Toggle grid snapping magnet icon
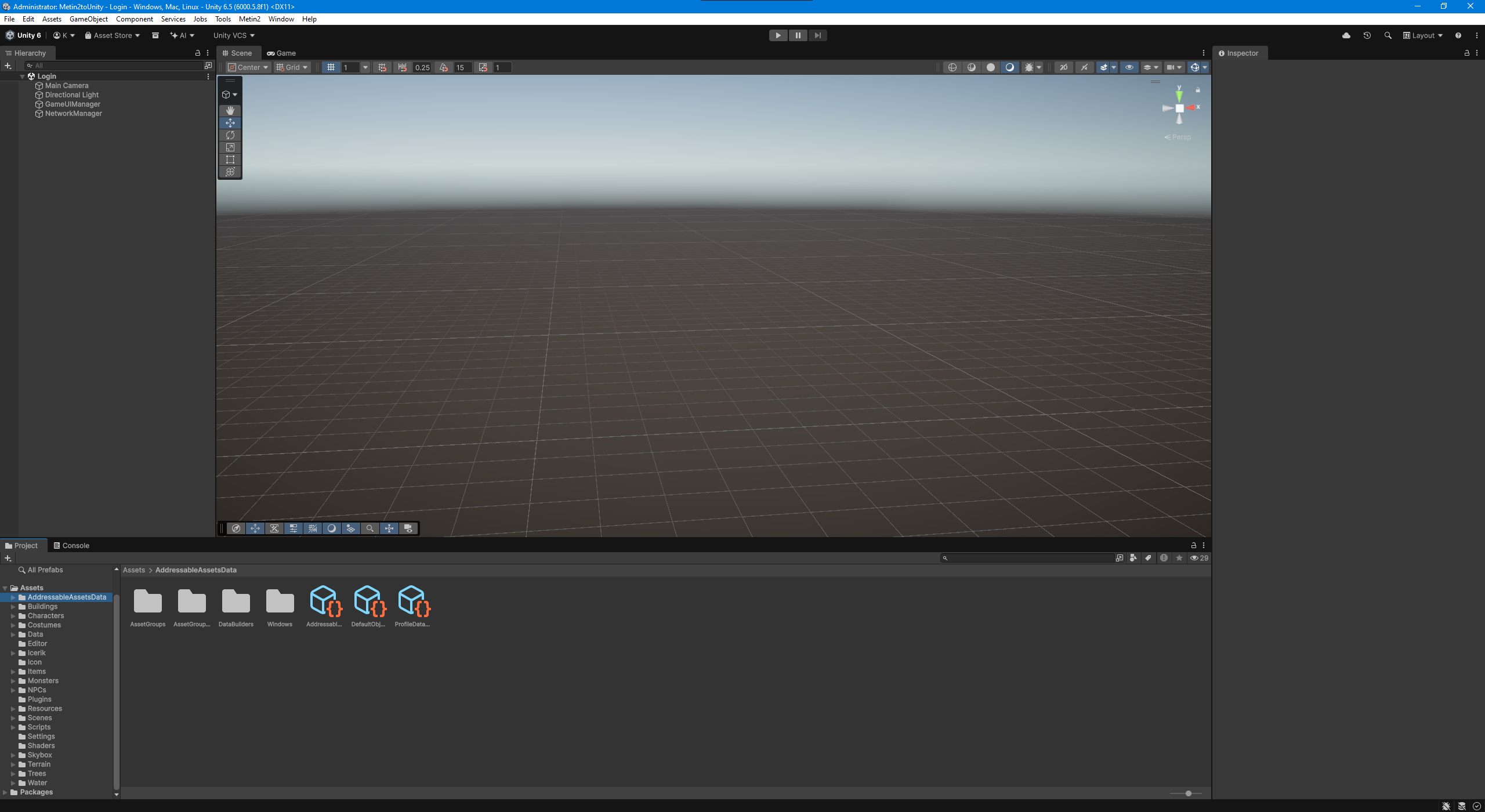The width and height of the screenshot is (1485, 812). click(382, 67)
